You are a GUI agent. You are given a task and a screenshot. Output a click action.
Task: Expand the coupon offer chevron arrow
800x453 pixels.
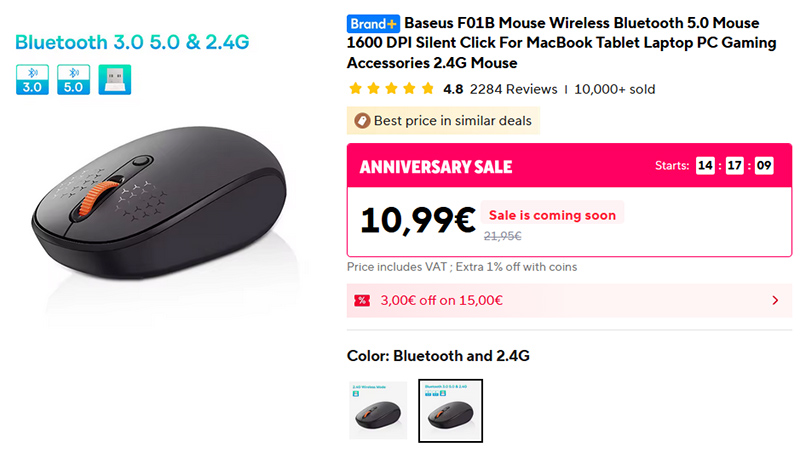click(x=776, y=300)
